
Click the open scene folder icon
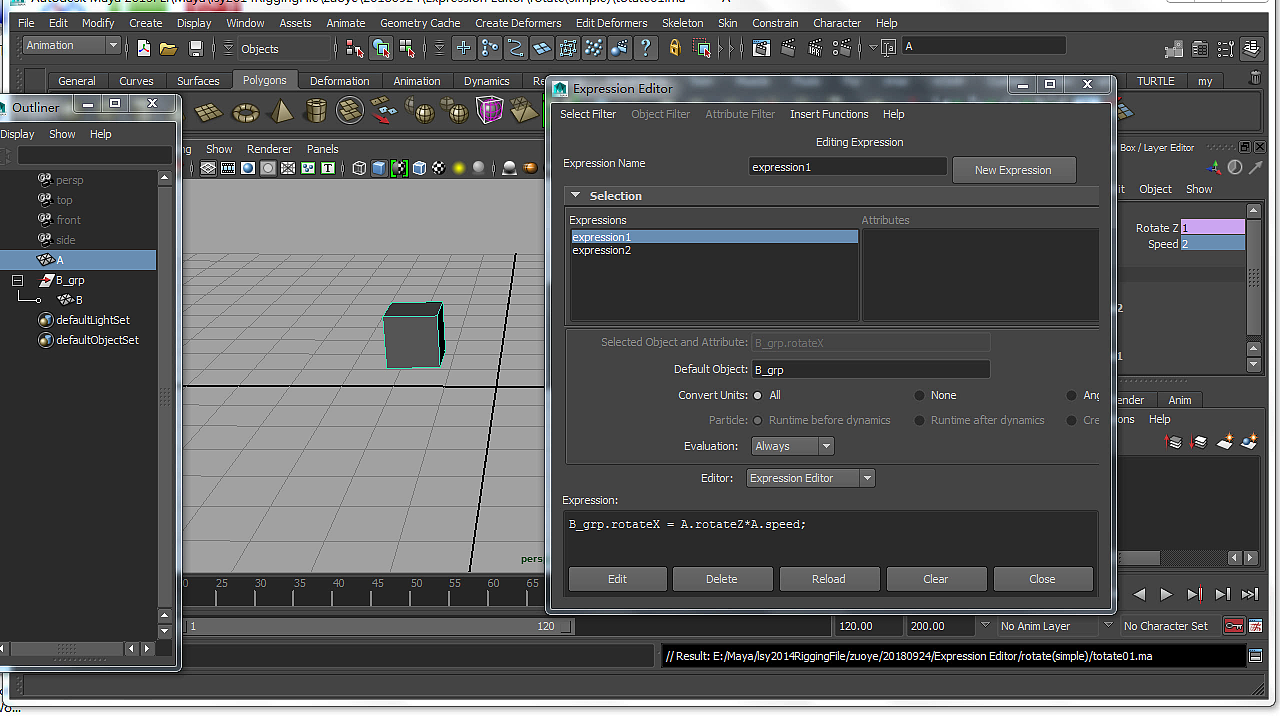tap(168, 48)
